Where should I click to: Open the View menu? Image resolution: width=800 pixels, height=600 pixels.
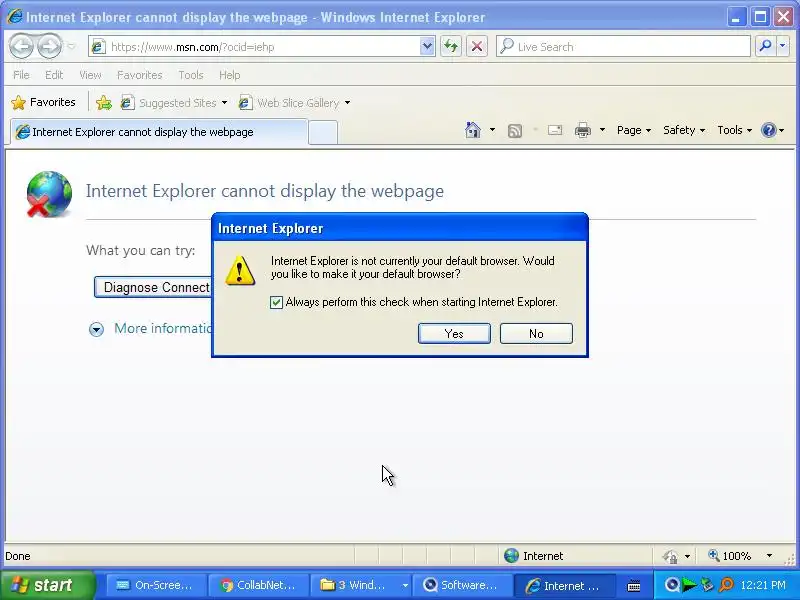90,75
